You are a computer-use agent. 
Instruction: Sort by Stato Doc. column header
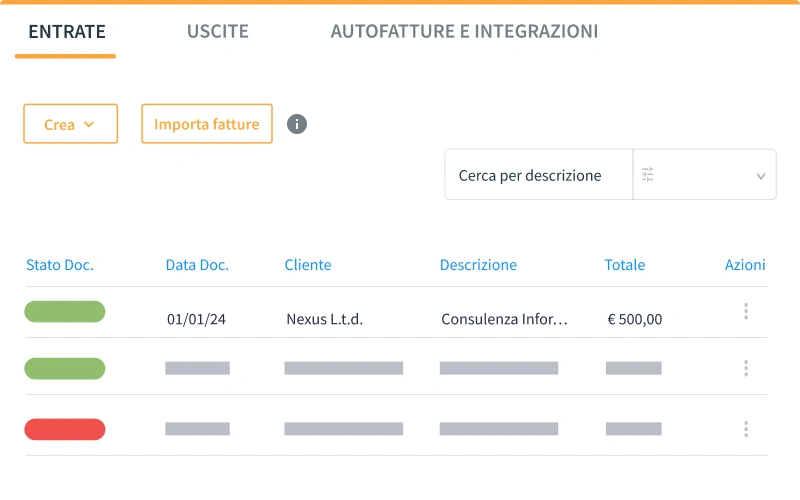59,265
